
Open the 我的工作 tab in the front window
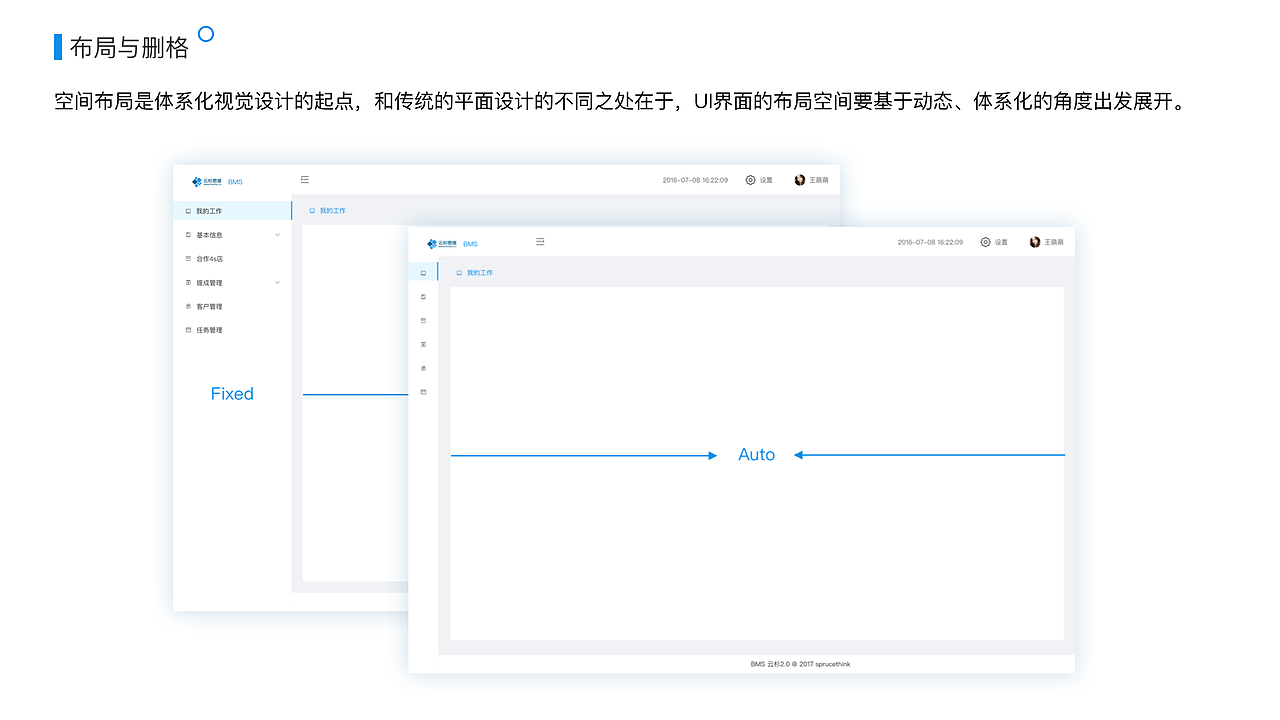coord(478,271)
